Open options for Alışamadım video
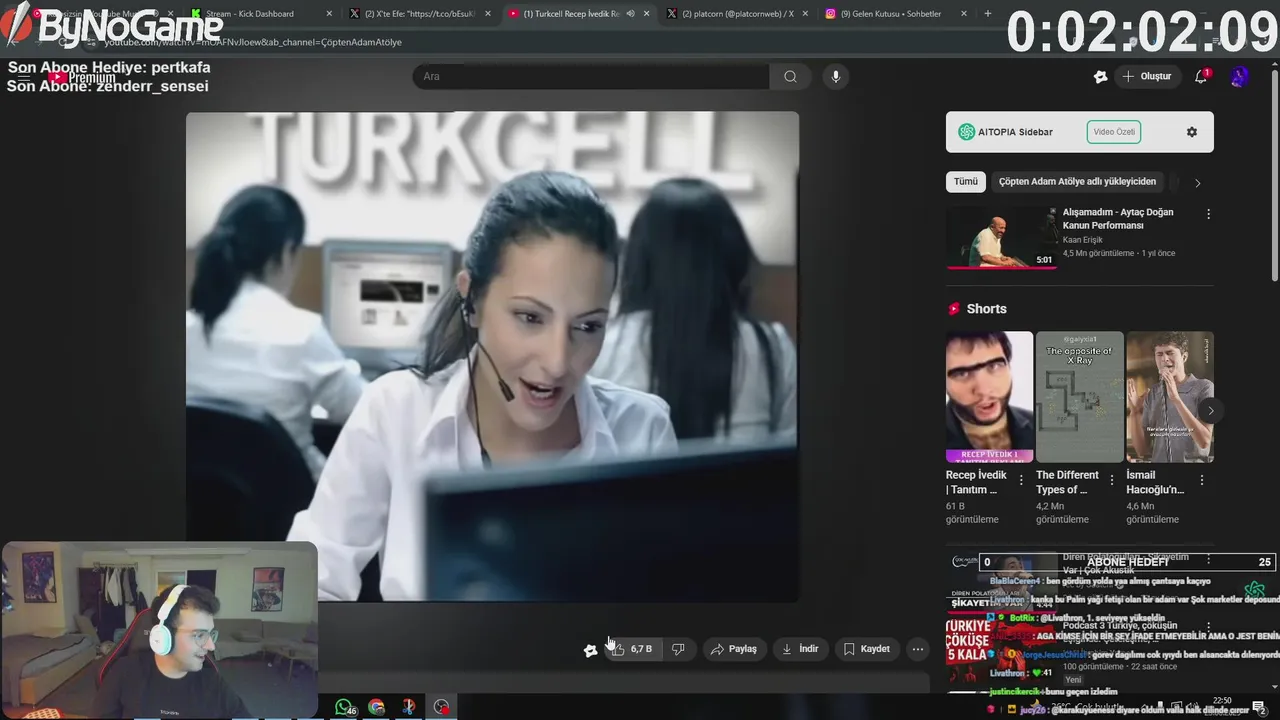1280x720 pixels. click(1208, 214)
